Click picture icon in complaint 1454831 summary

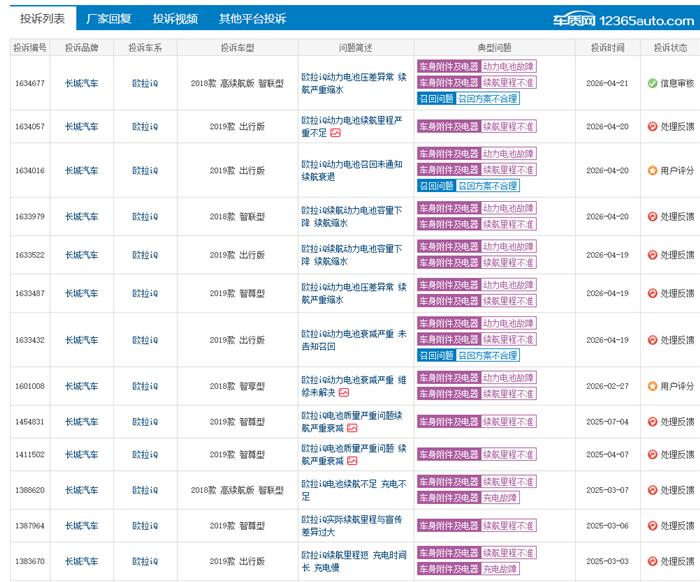click(x=352, y=428)
